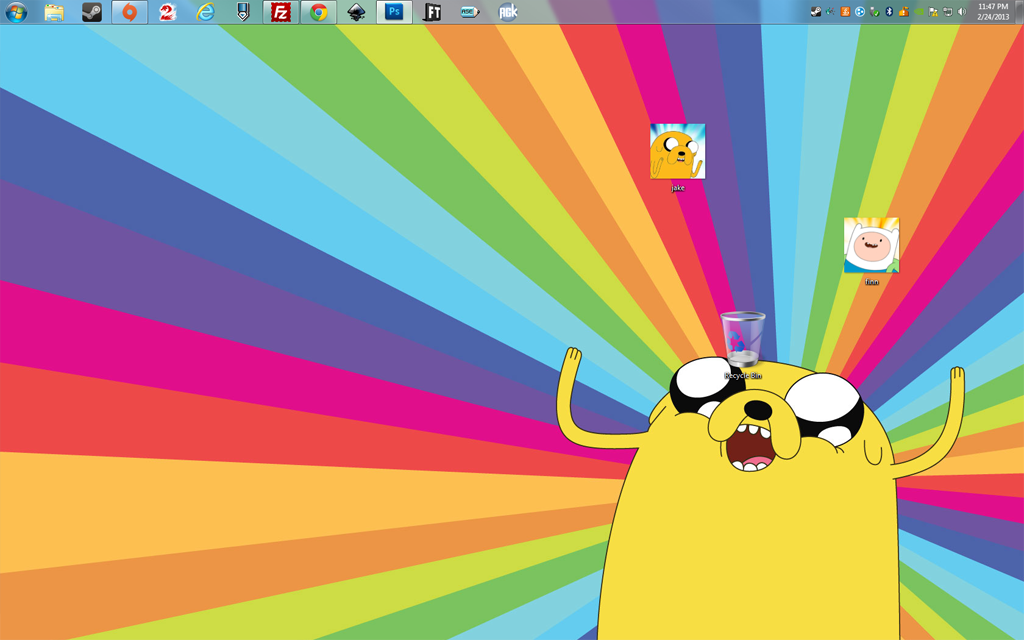Open Safely Remove Hardware tray icon
This screenshot has width=1024, height=640.
pos(874,11)
